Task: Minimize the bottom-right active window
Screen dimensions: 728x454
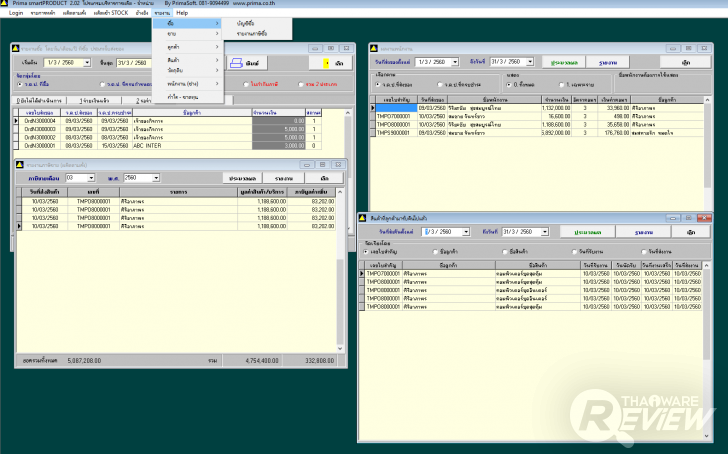Action: [672, 218]
